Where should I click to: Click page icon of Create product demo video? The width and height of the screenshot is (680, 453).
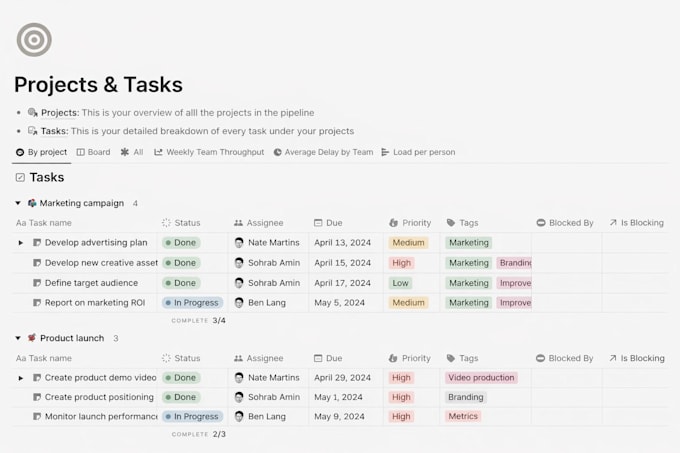[37, 378]
